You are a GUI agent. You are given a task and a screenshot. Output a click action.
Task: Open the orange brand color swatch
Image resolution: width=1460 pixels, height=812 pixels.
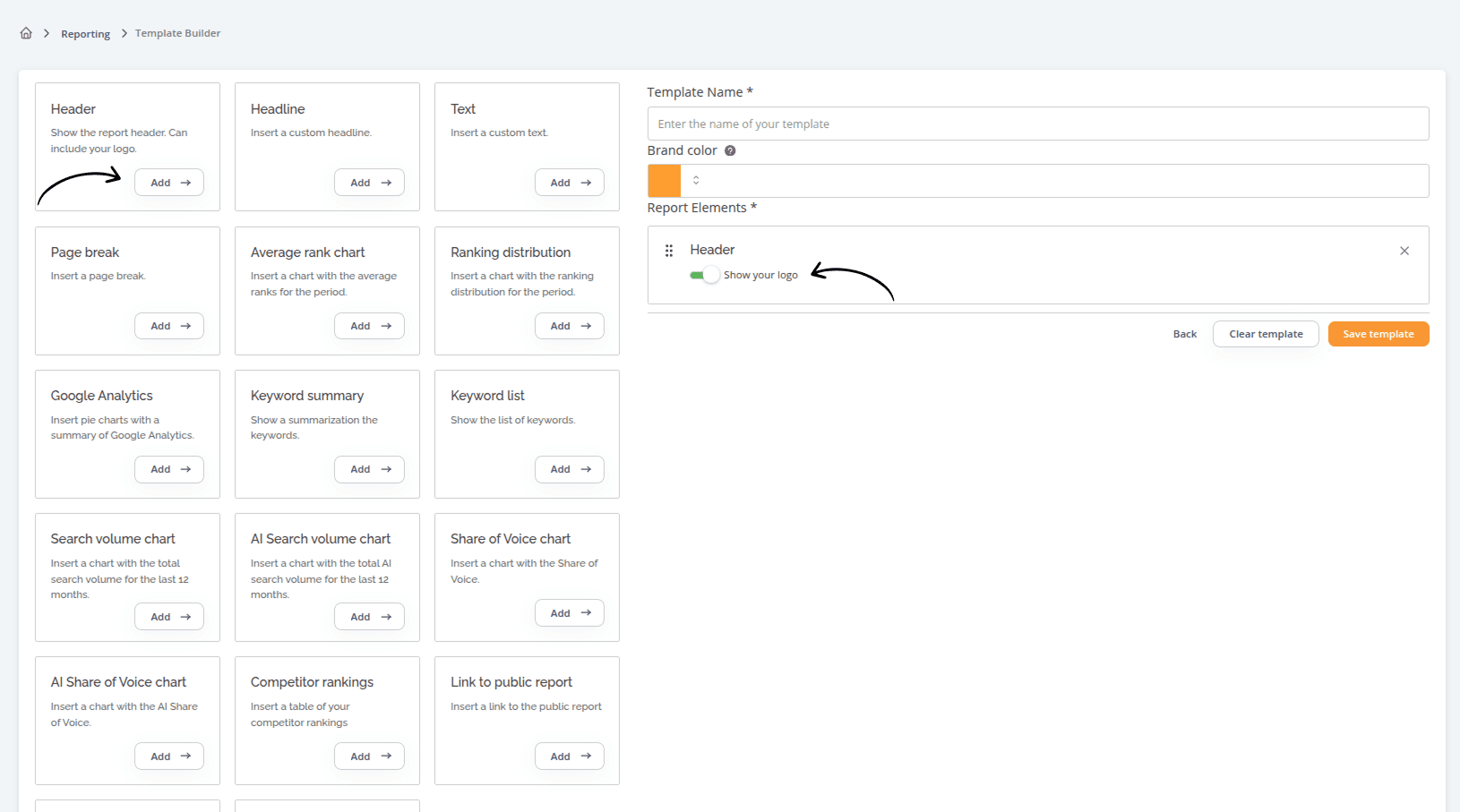(665, 181)
